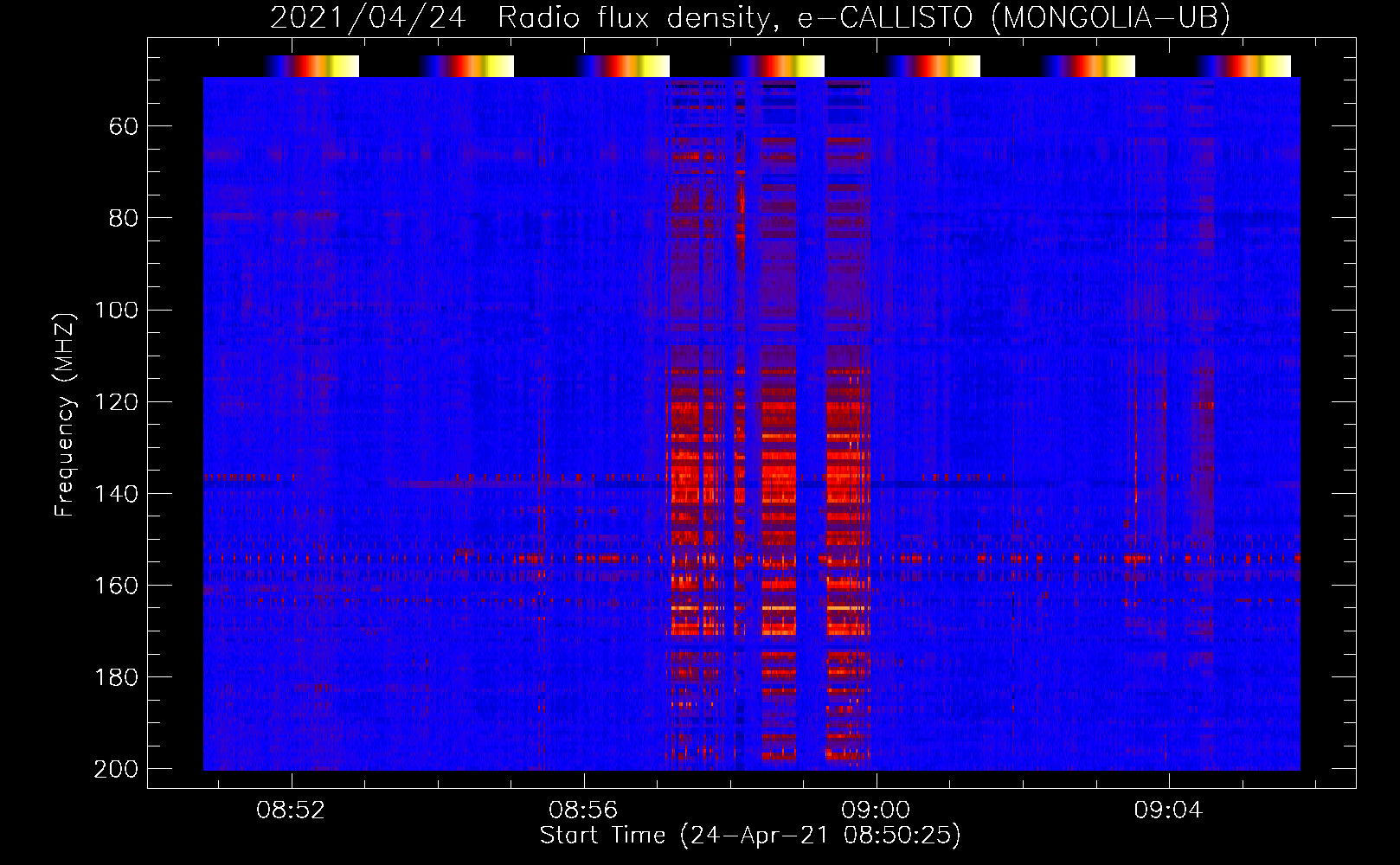Select the 180 MHz frequency tick label
This screenshot has height=865, width=1400.
(116, 677)
